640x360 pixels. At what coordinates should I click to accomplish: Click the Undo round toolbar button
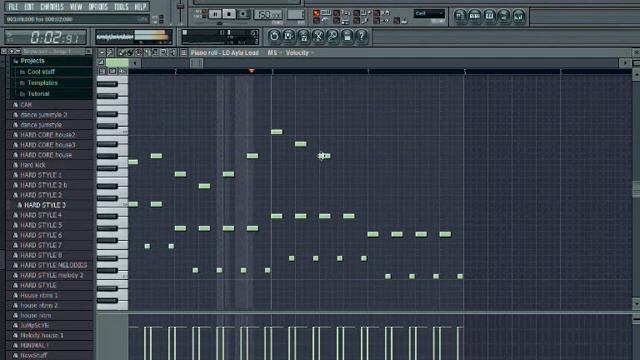(274, 36)
